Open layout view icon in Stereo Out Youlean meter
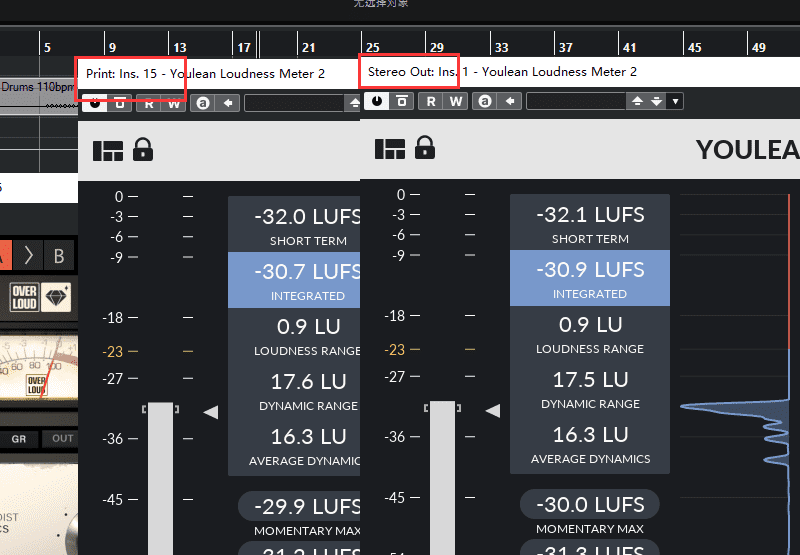 (x=390, y=149)
